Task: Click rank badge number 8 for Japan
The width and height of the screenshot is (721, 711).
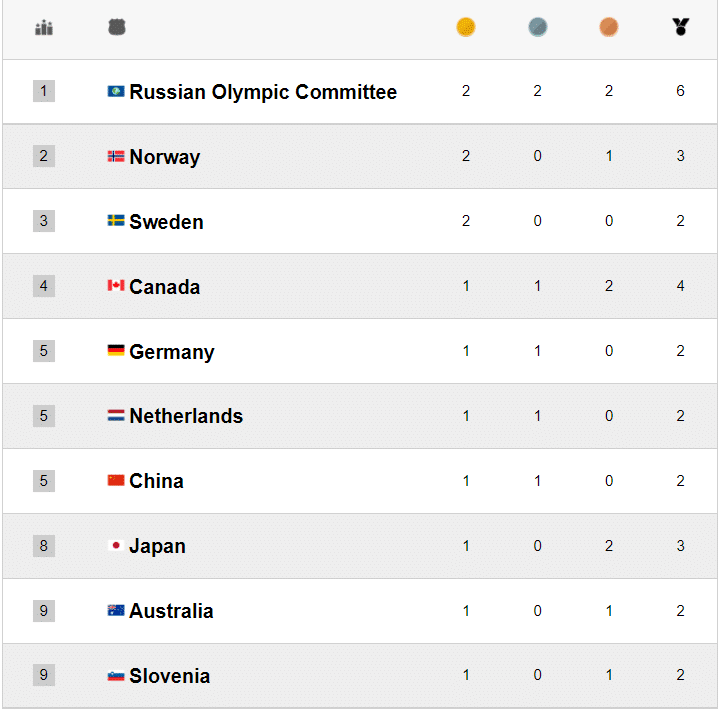Action: 43,546
